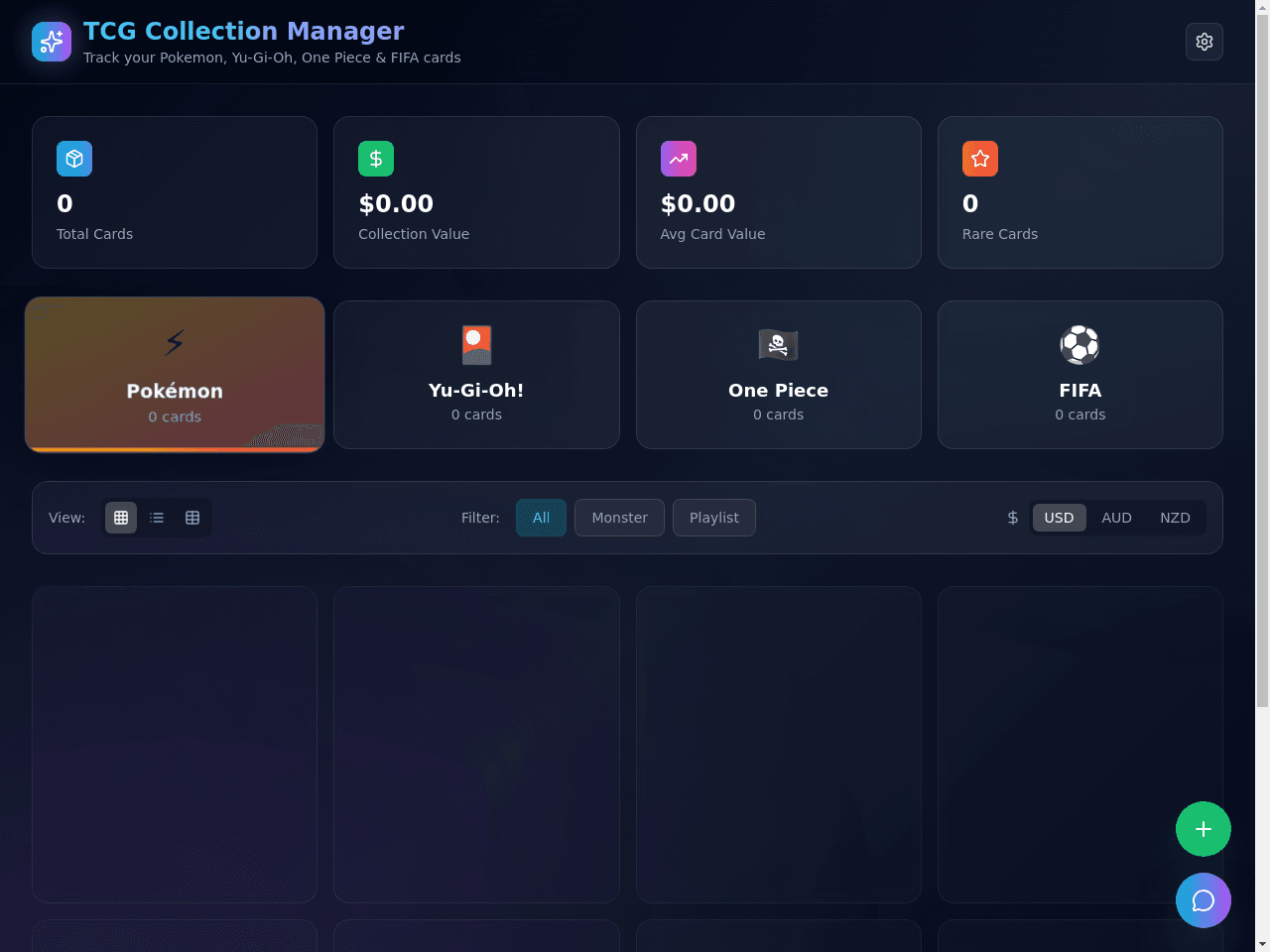Click the pirate flag One Piece icon
Viewport: 1270px width, 952px height.
click(x=779, y=345)
